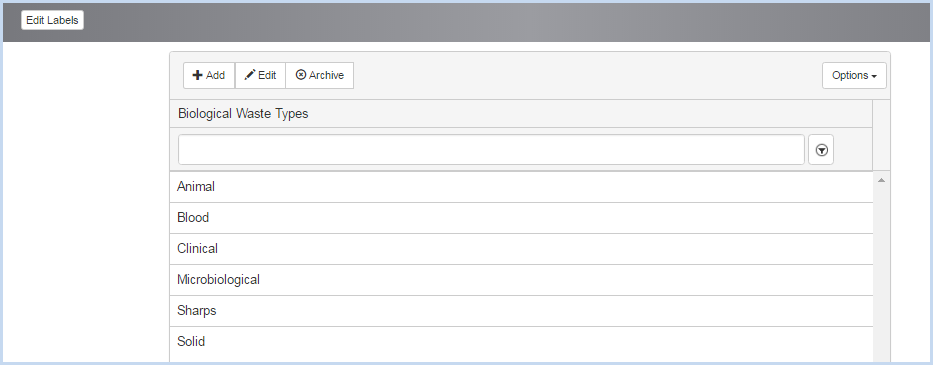The image size is (933, 365).
Task: Select the Animal waste type row
Action: pos(521,187)
